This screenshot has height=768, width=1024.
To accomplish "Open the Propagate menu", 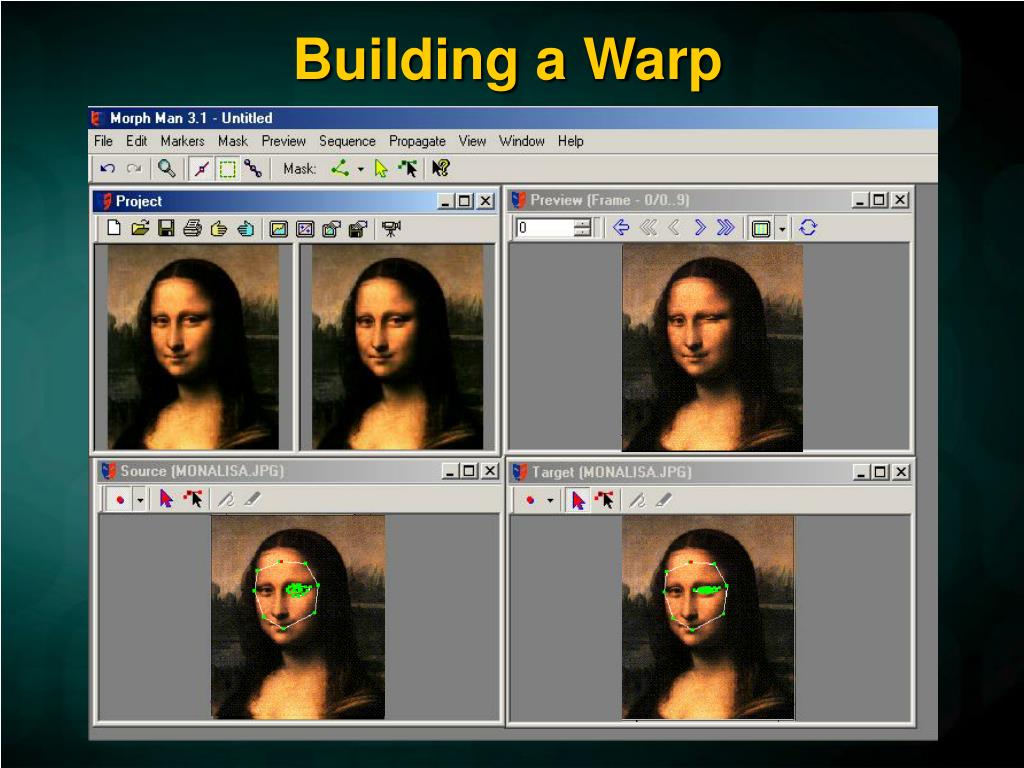I will pos(417,141).
